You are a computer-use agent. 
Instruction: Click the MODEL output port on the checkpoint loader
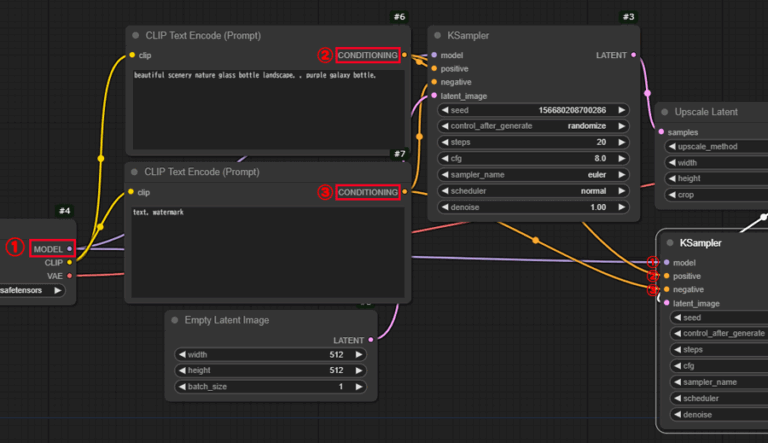click(69, 248)
